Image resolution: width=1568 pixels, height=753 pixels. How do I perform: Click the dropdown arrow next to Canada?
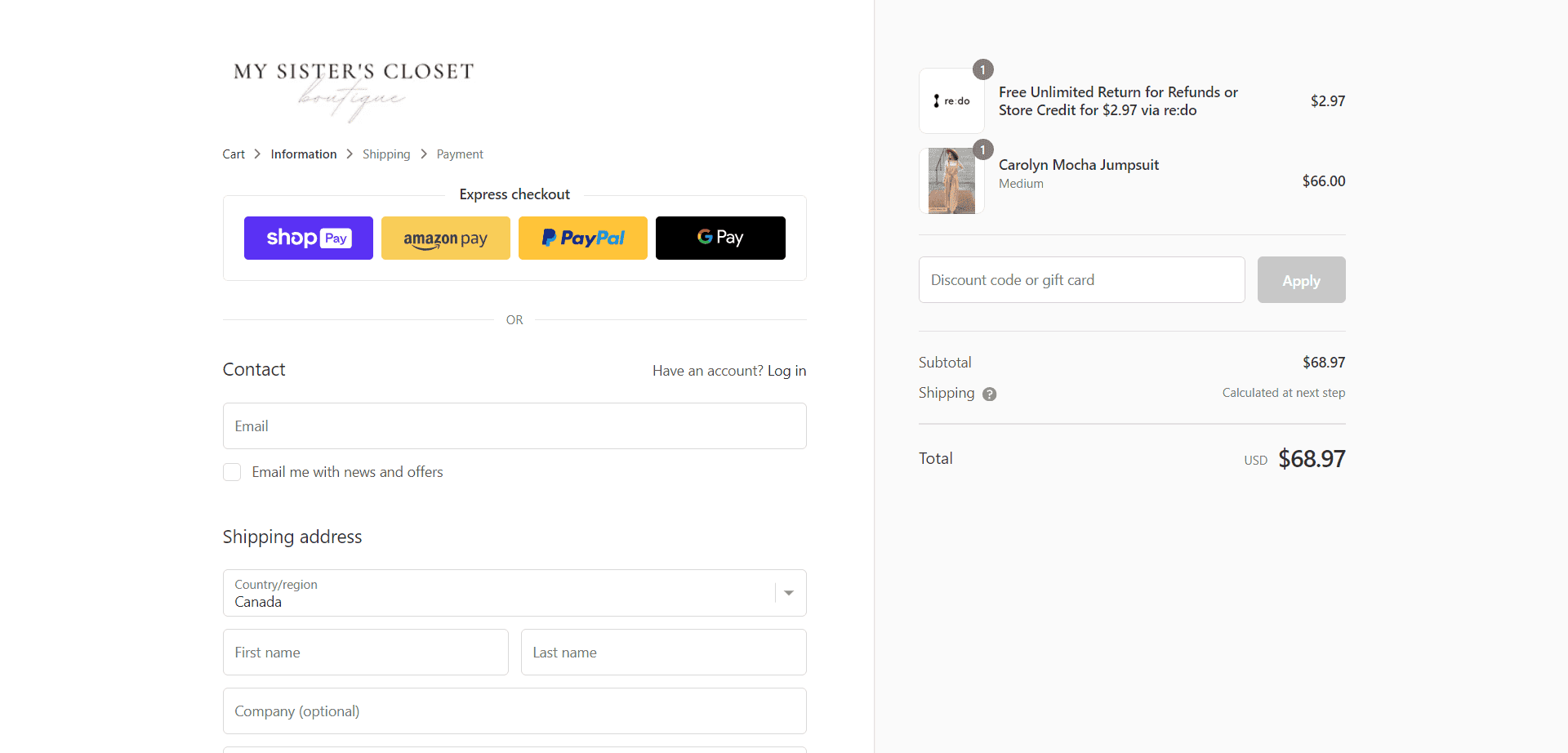click(x=789, y=593)
